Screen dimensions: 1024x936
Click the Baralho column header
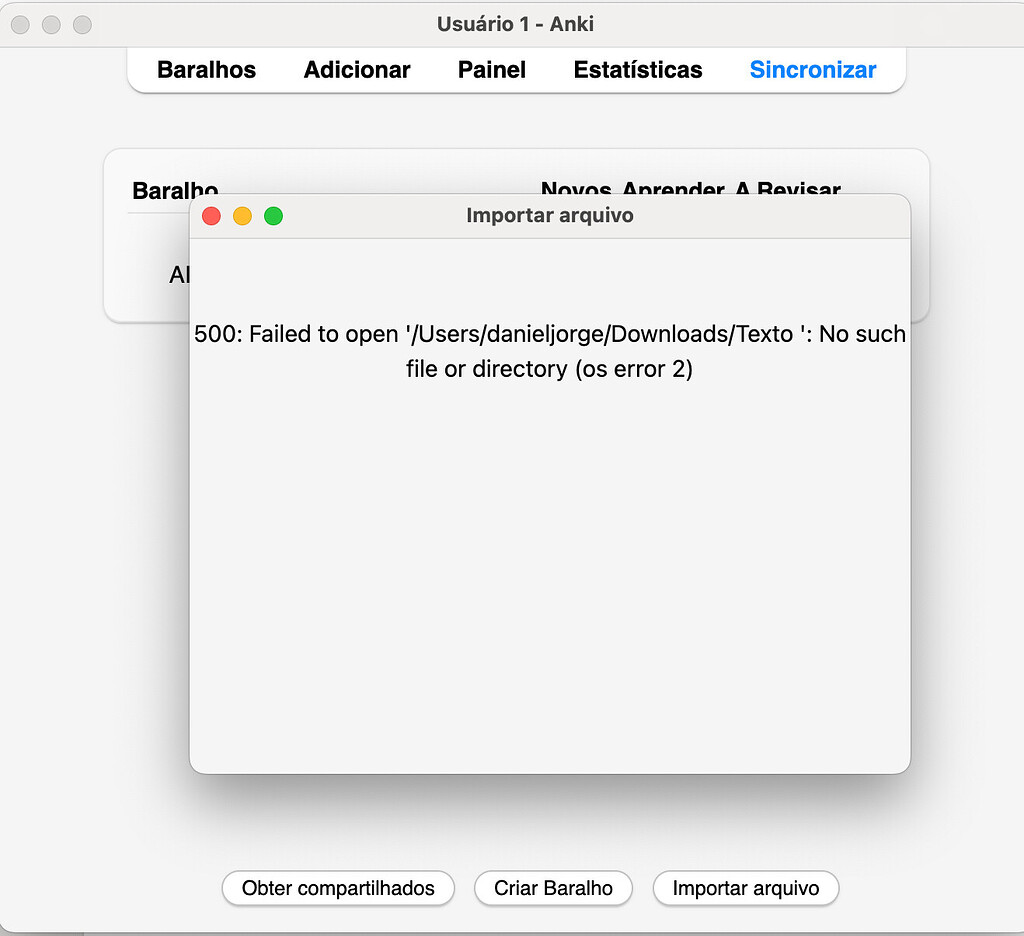(x=173, y=191)
